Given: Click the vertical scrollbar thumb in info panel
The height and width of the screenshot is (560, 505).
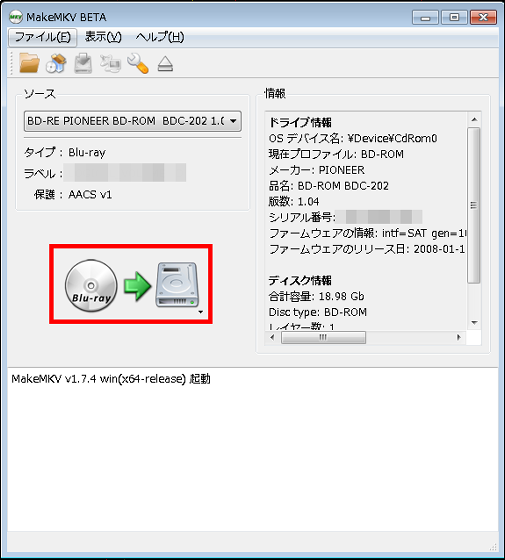Looking at the screenshot, I should click(474, 205).
